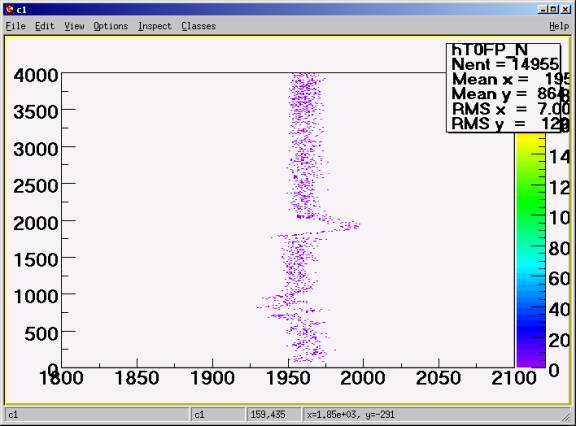This screenshot has height=426, width=576.
Task: Close the c1 canvas window
Action: pyautogui.click(x=566, y=10)
